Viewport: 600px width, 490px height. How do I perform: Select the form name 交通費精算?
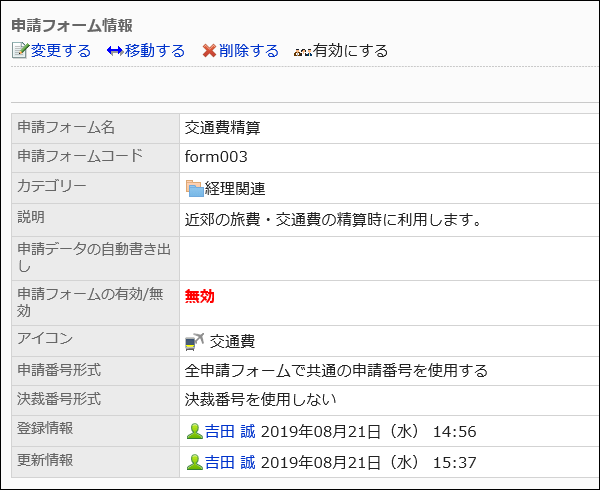(222, 128)
